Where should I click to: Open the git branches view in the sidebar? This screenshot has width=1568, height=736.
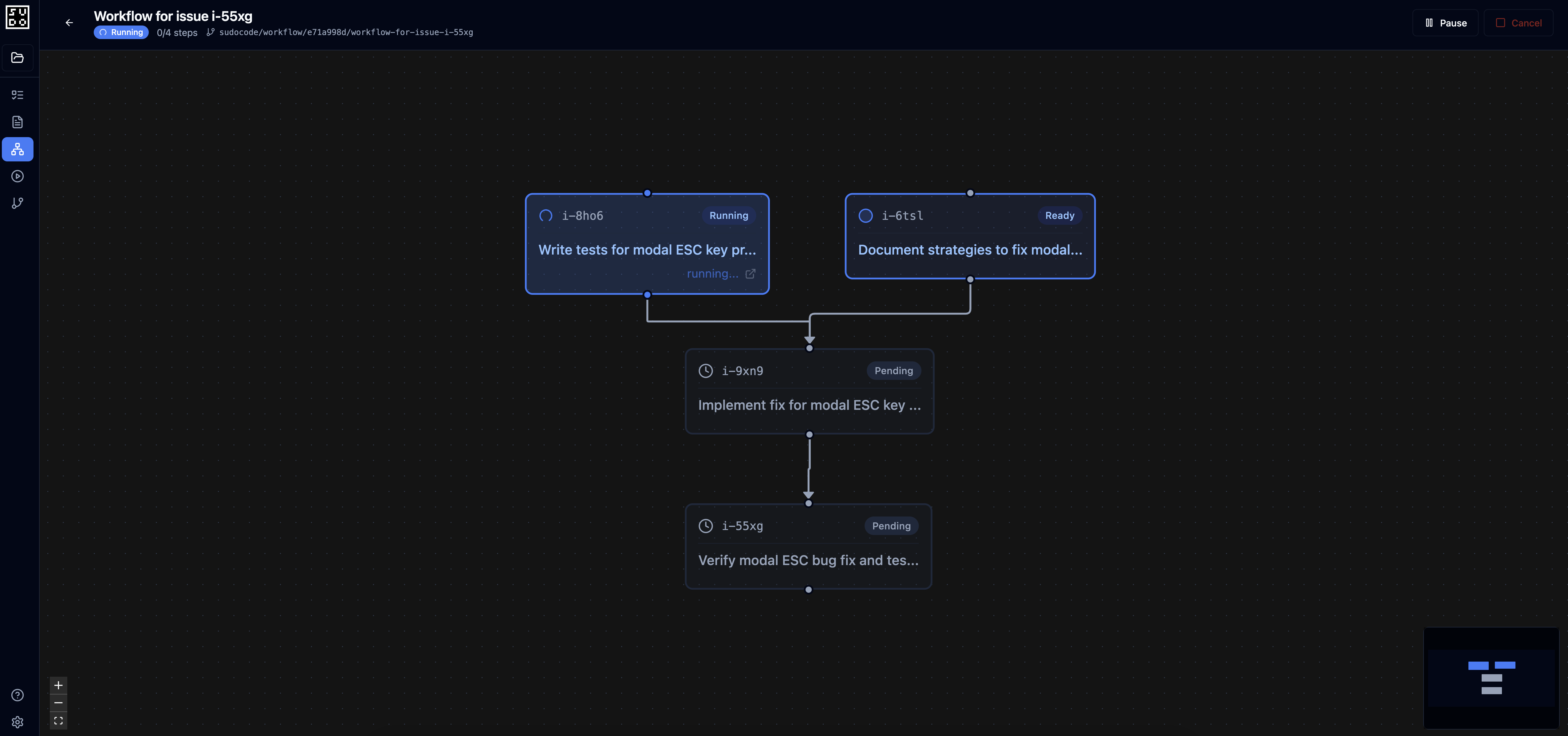tap(18, 203)
